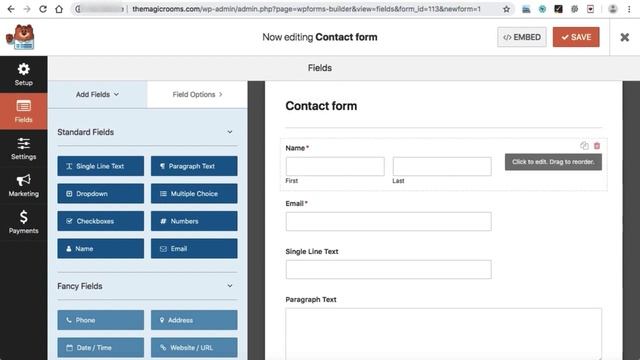Delete the Name field with trash icon
The height and width of the screenshot is (360, 640).
[x=597, y=146]
